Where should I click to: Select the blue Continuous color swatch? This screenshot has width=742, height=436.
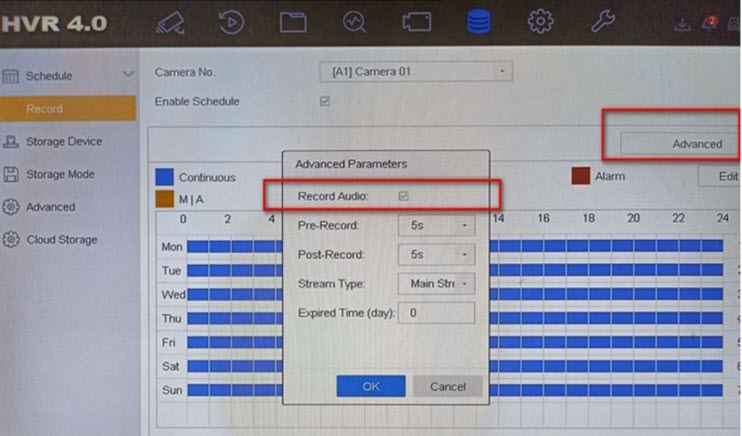[164, 177]
